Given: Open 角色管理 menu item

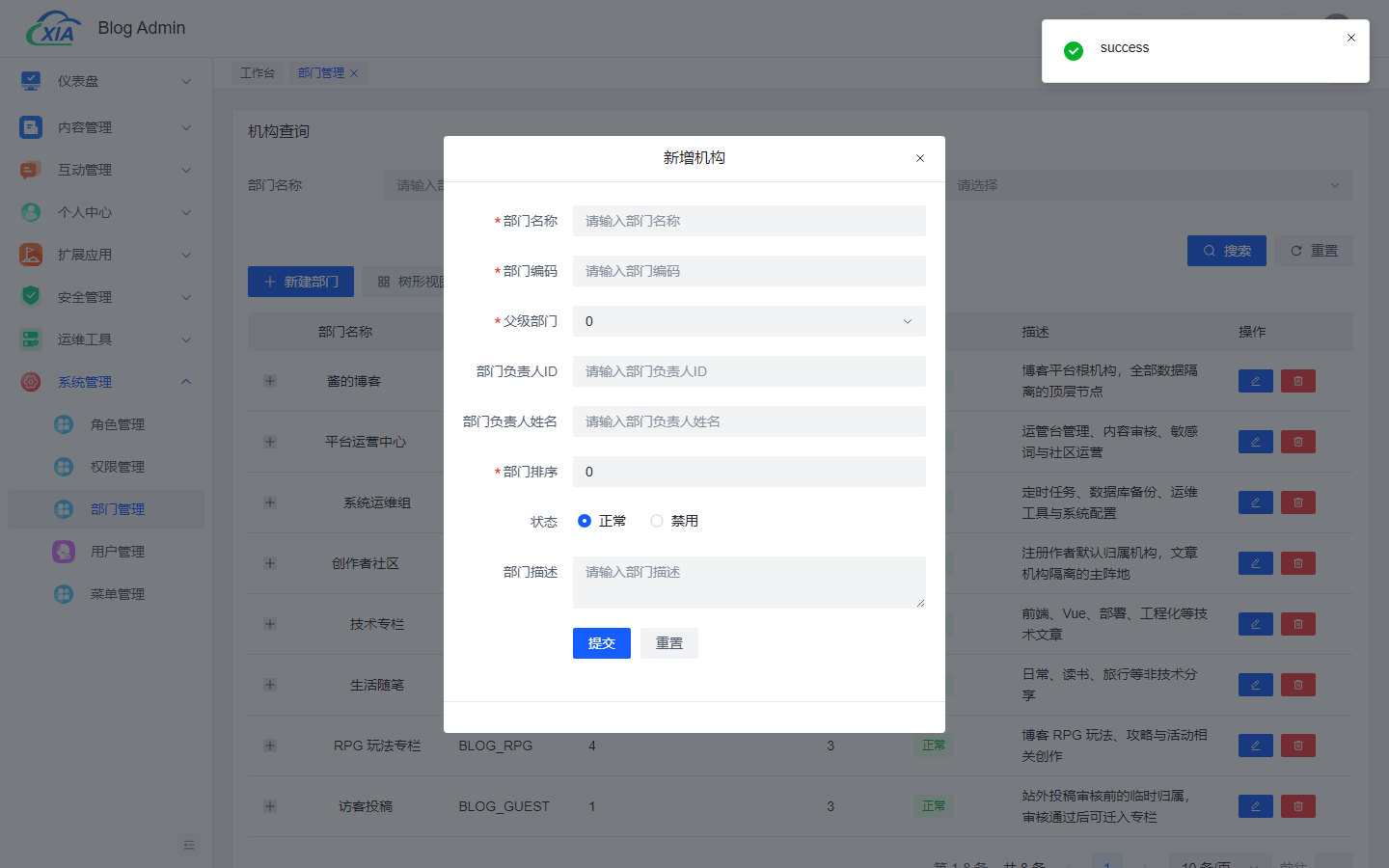Looking at the screenshot, I should pyautogui.click(x=106, y=424).
